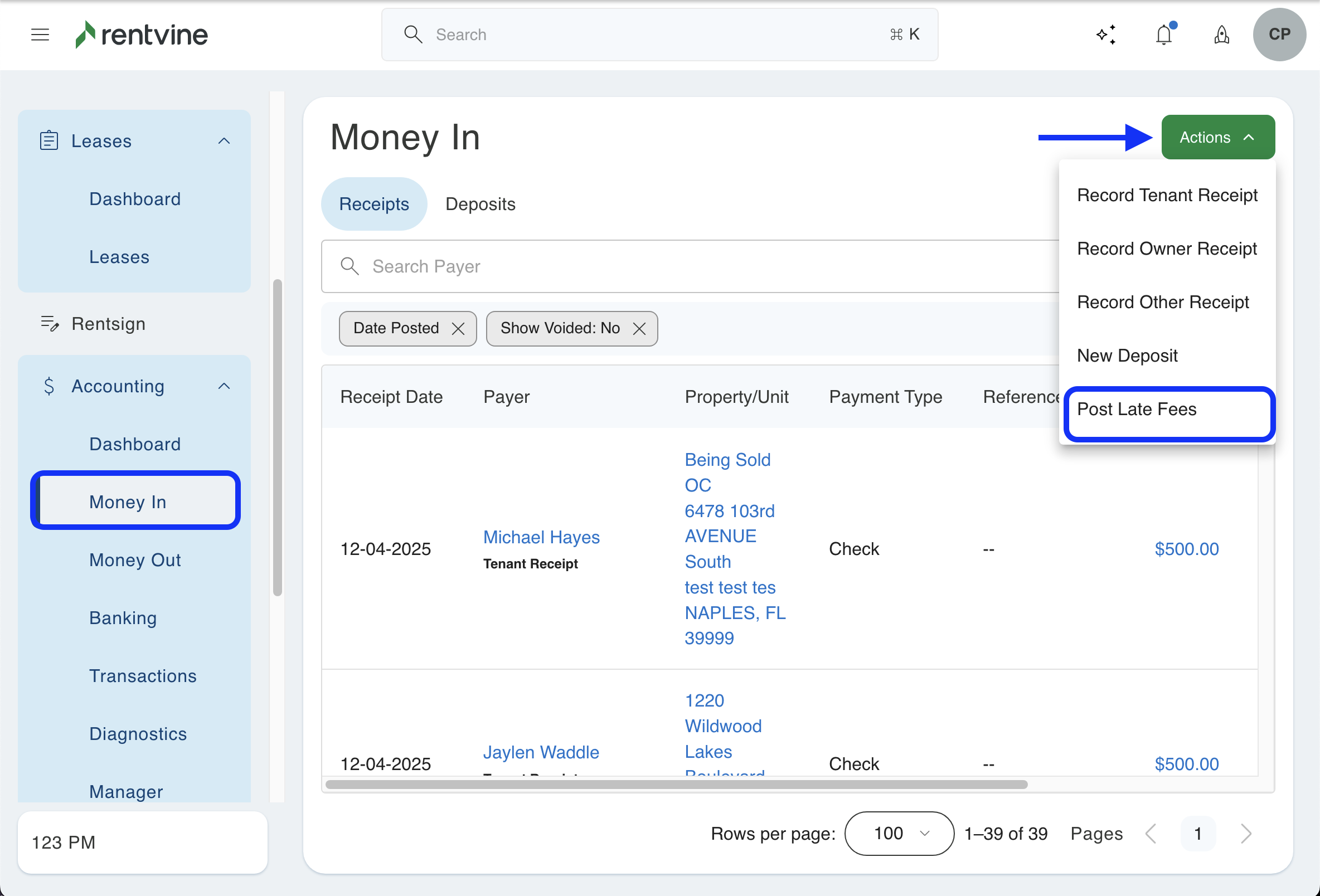Toggle the green Actions dropdown
1320x896 pixels.
pos(1217,138)
